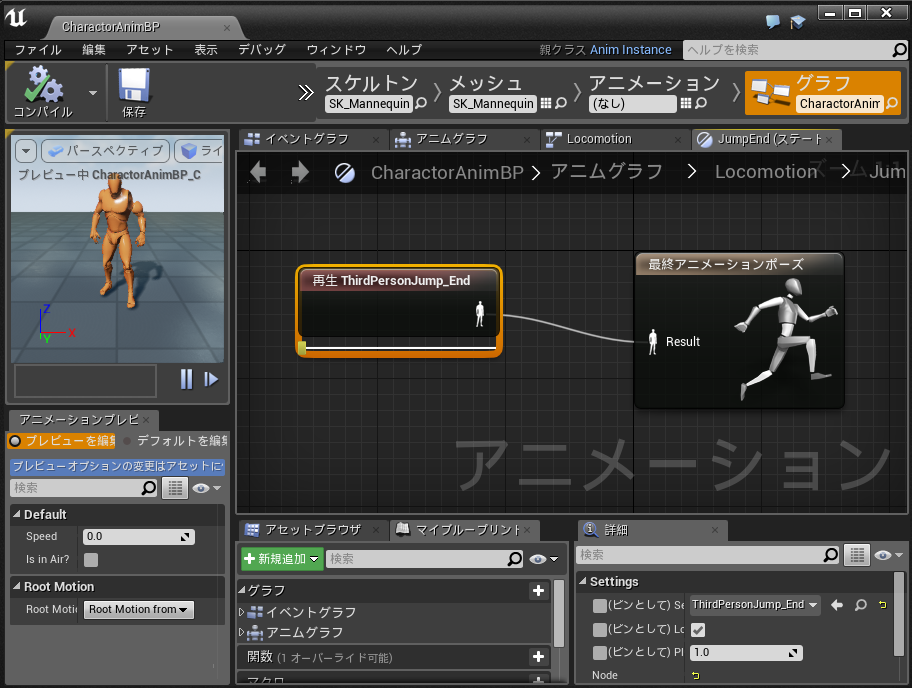
Task: Click the Result input pose pin
Action: click(653, 342)
